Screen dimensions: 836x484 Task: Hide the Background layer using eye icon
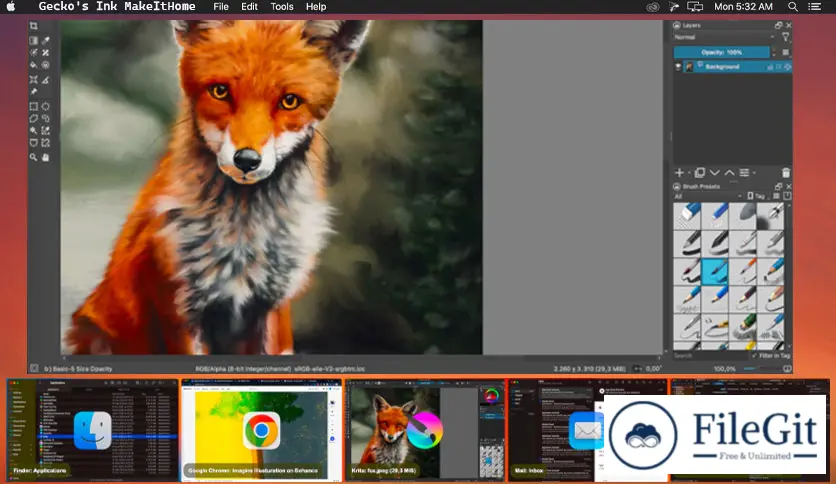679,66
